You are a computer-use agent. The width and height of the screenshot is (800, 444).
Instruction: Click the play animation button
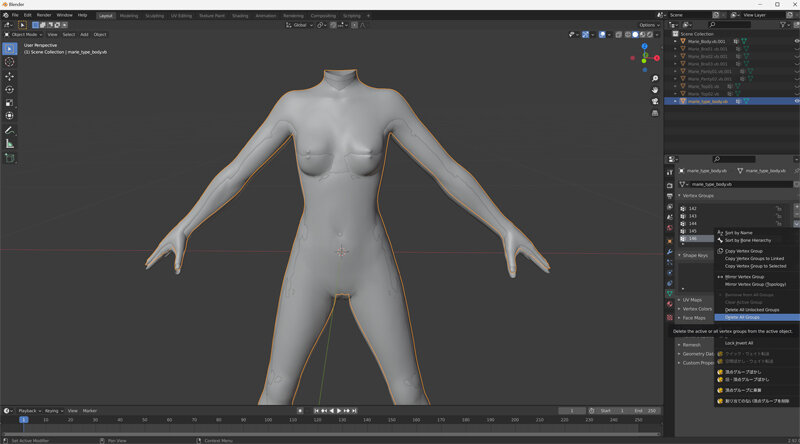pyautogui.click(x=339, y=411)
